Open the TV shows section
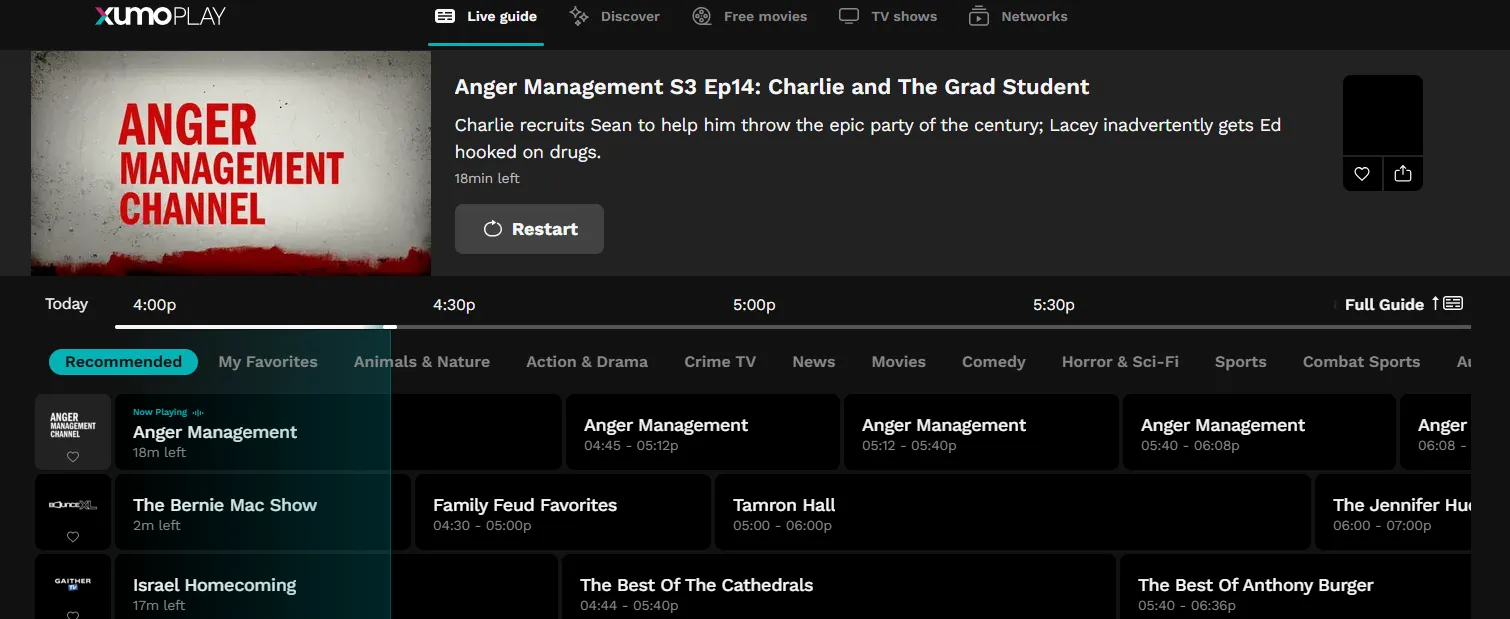 coord(888,16)
